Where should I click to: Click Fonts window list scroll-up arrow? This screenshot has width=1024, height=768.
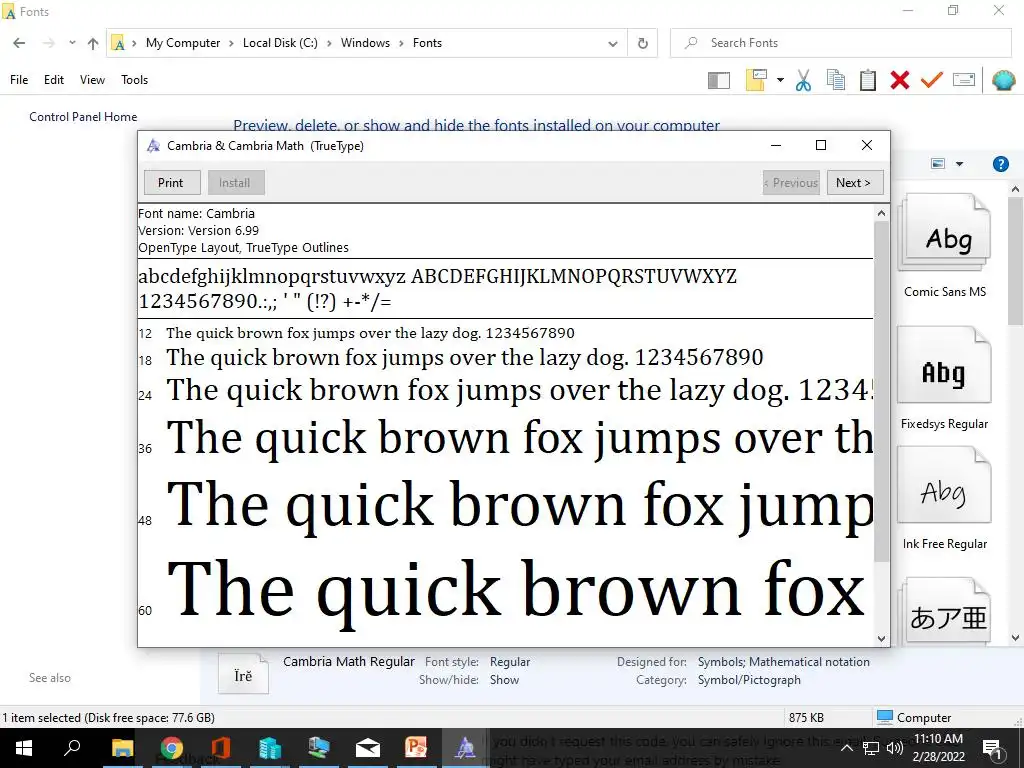1015,189
